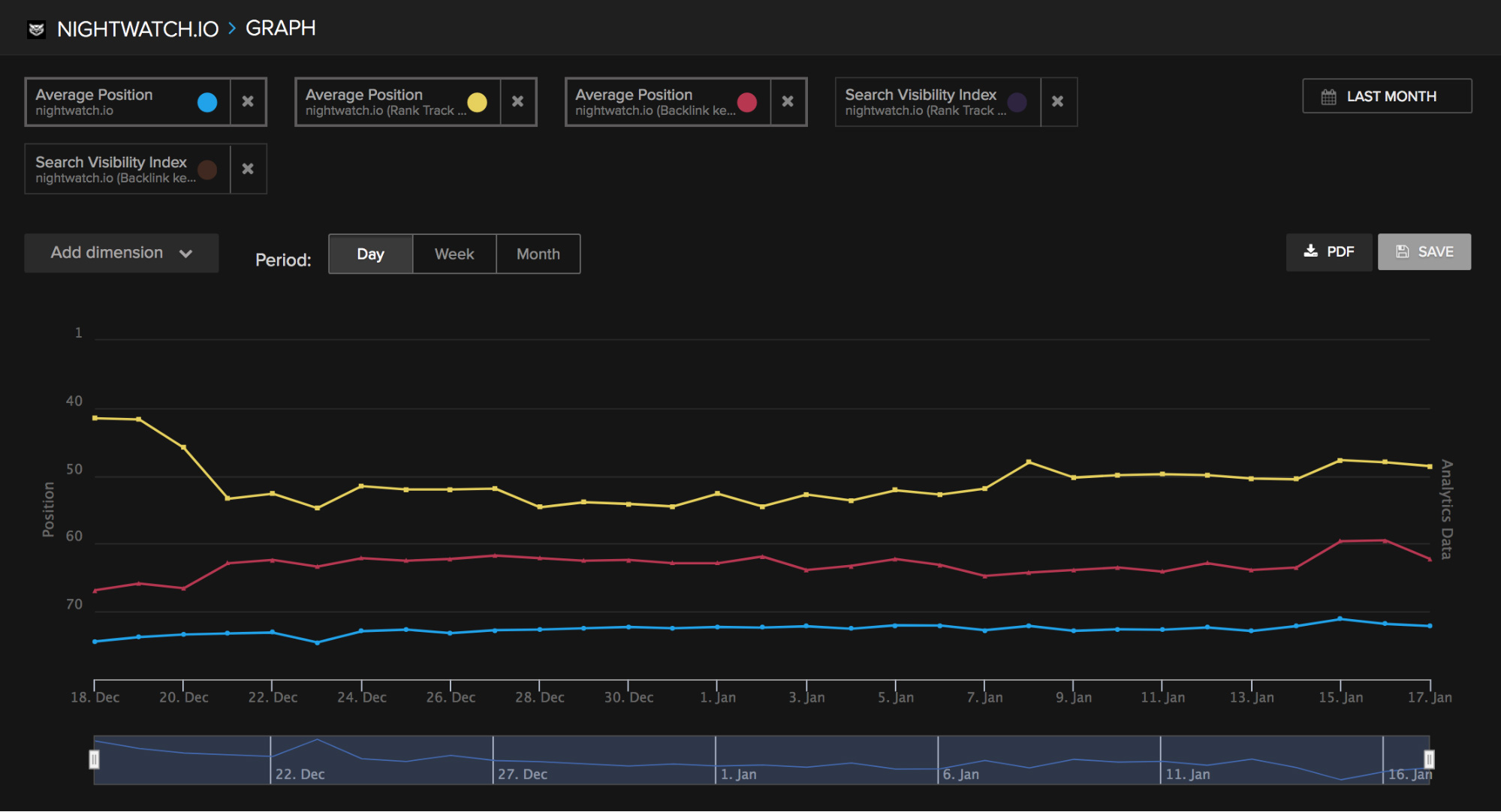Remove the purple Search Visibility Index dimension
1501x812 pixels.
point(1058,98)
